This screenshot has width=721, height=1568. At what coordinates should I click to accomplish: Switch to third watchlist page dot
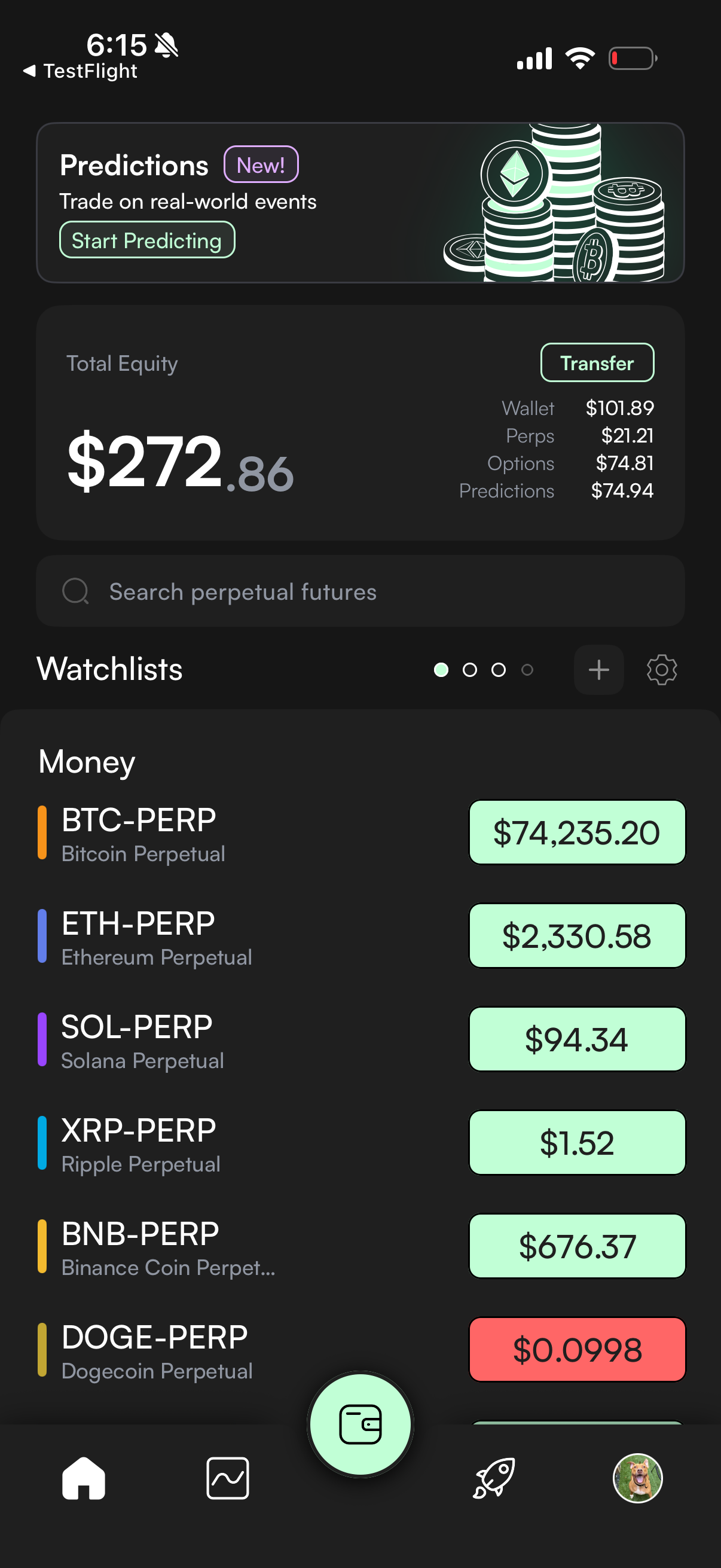click(499, 670)
